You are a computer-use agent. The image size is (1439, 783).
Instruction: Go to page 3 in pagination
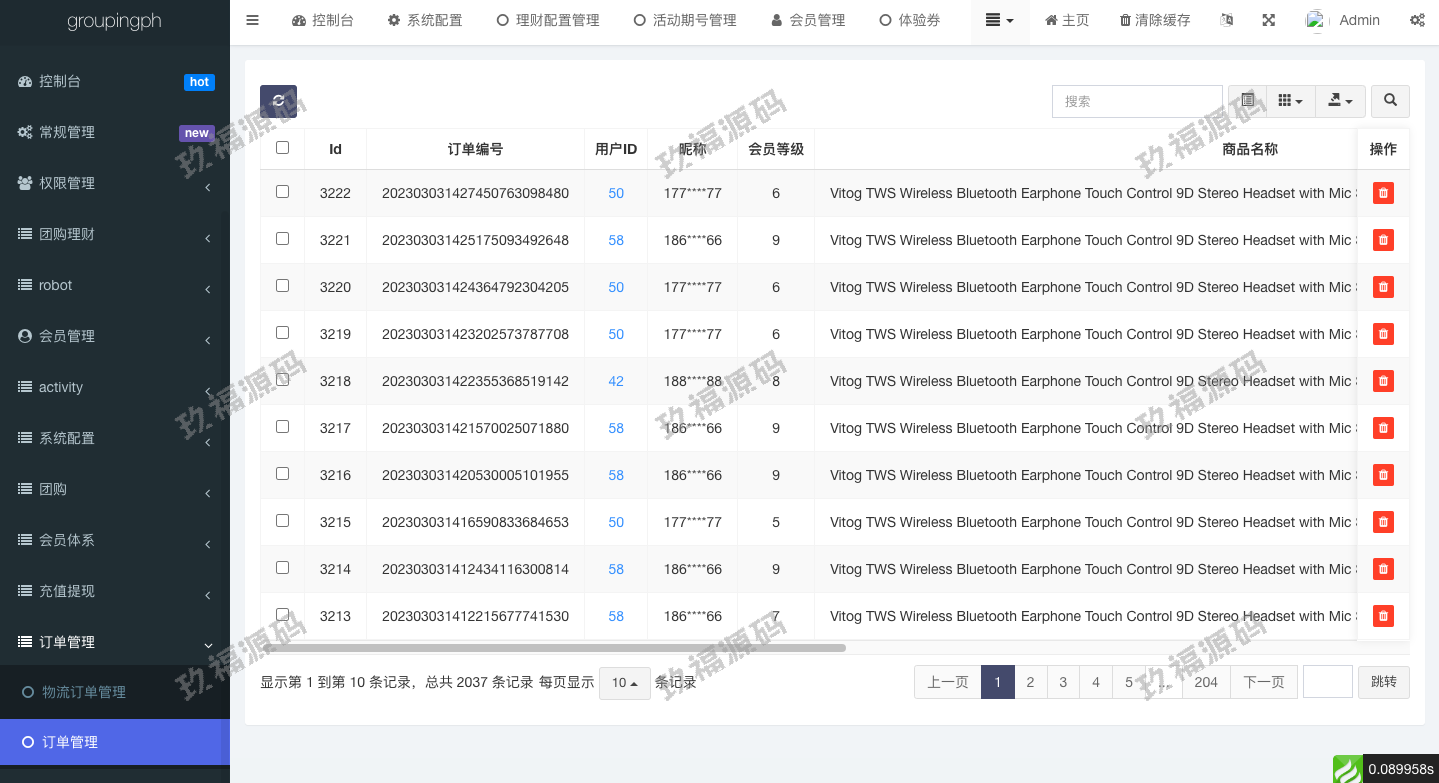(1063, 682)
